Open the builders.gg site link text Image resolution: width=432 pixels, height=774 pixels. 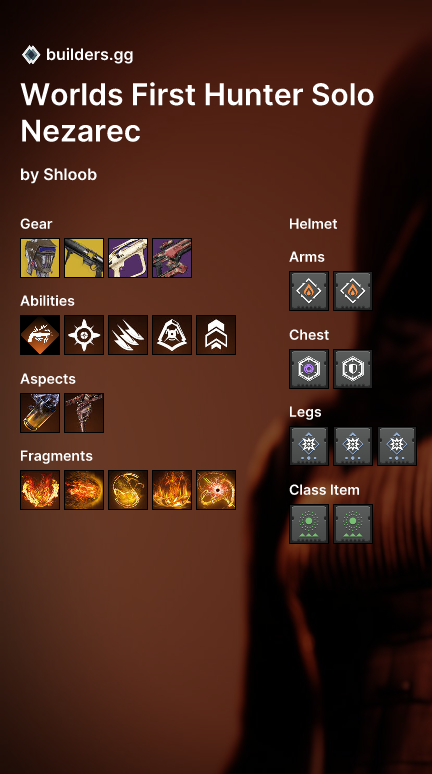[89, 55]
